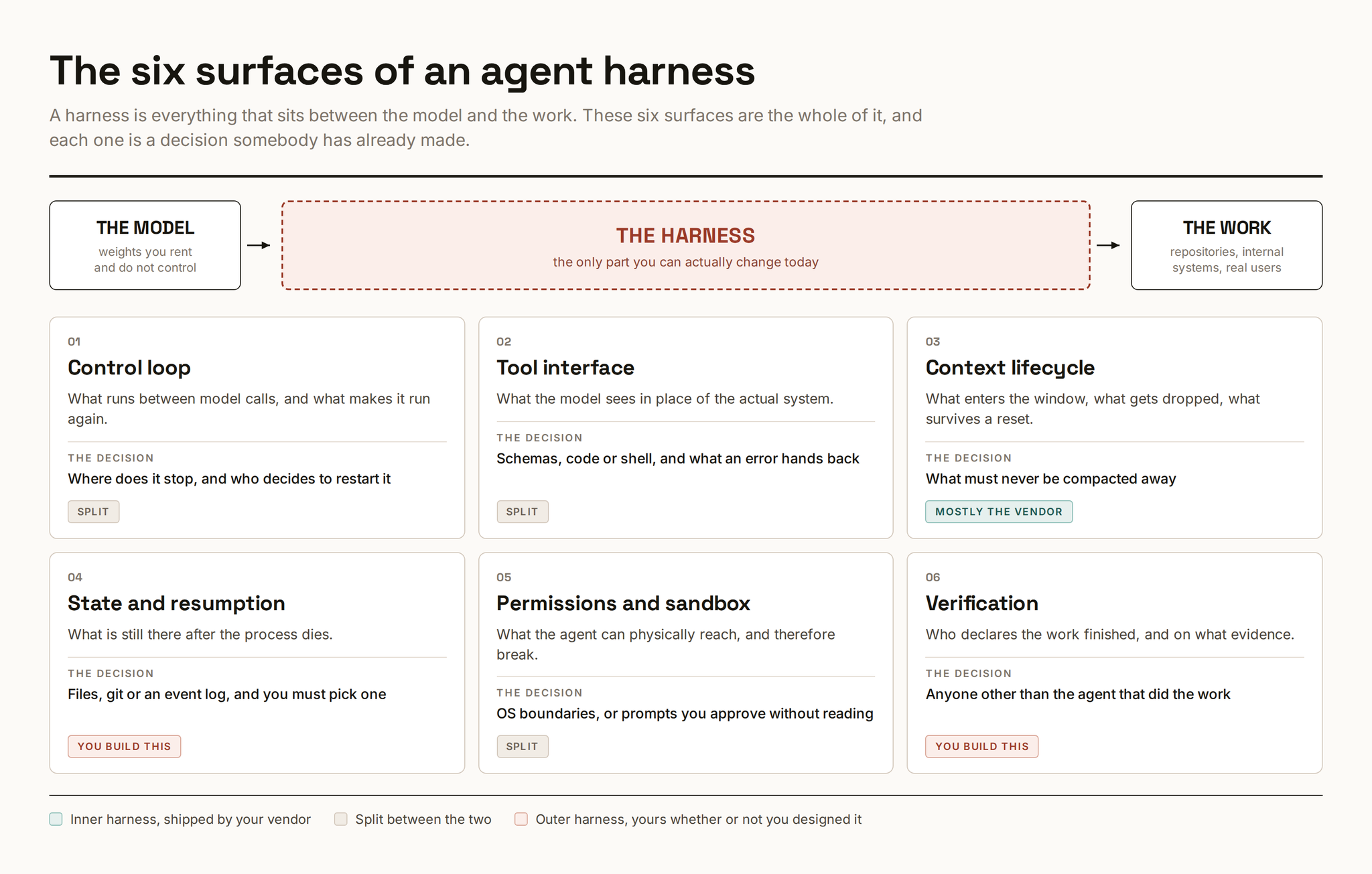Click the SPLIT badge in the Tool interface card

[523, 512]
